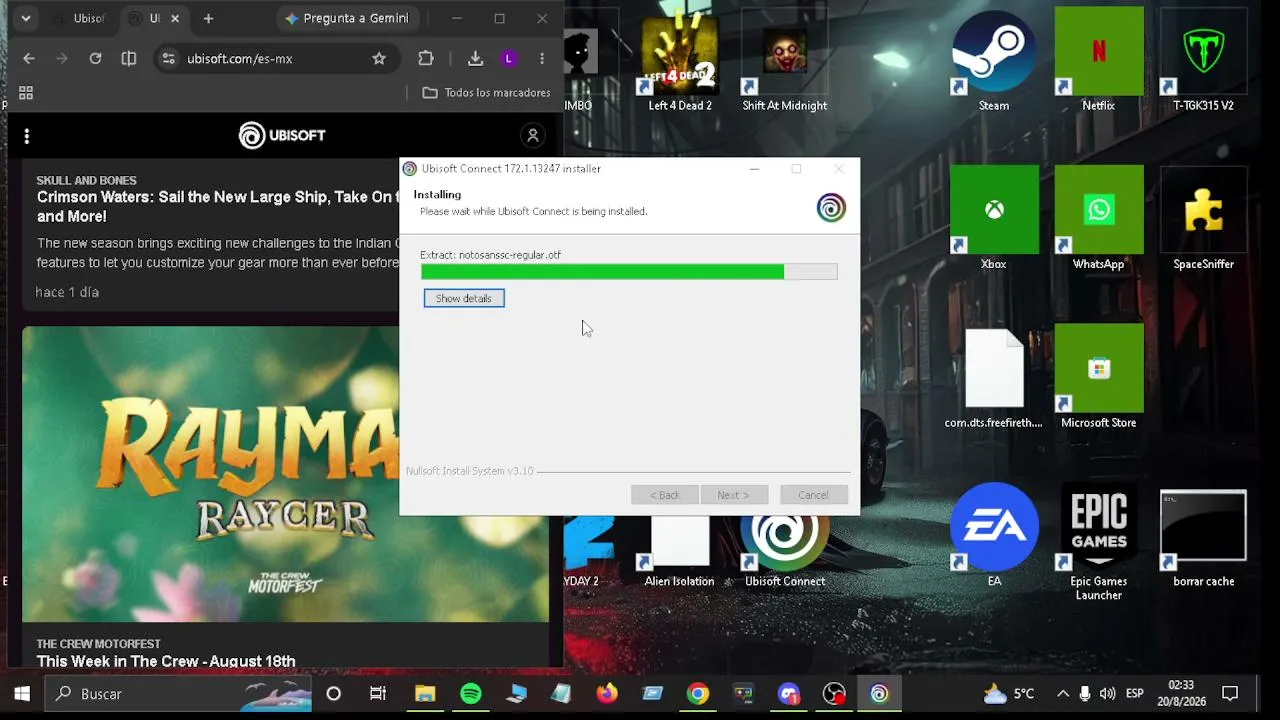The width and height of the screenshot is (1280, 720).
Task: Open OBS Studio from the taskbar
Action: pyautogui.click(x=834, y=694)
